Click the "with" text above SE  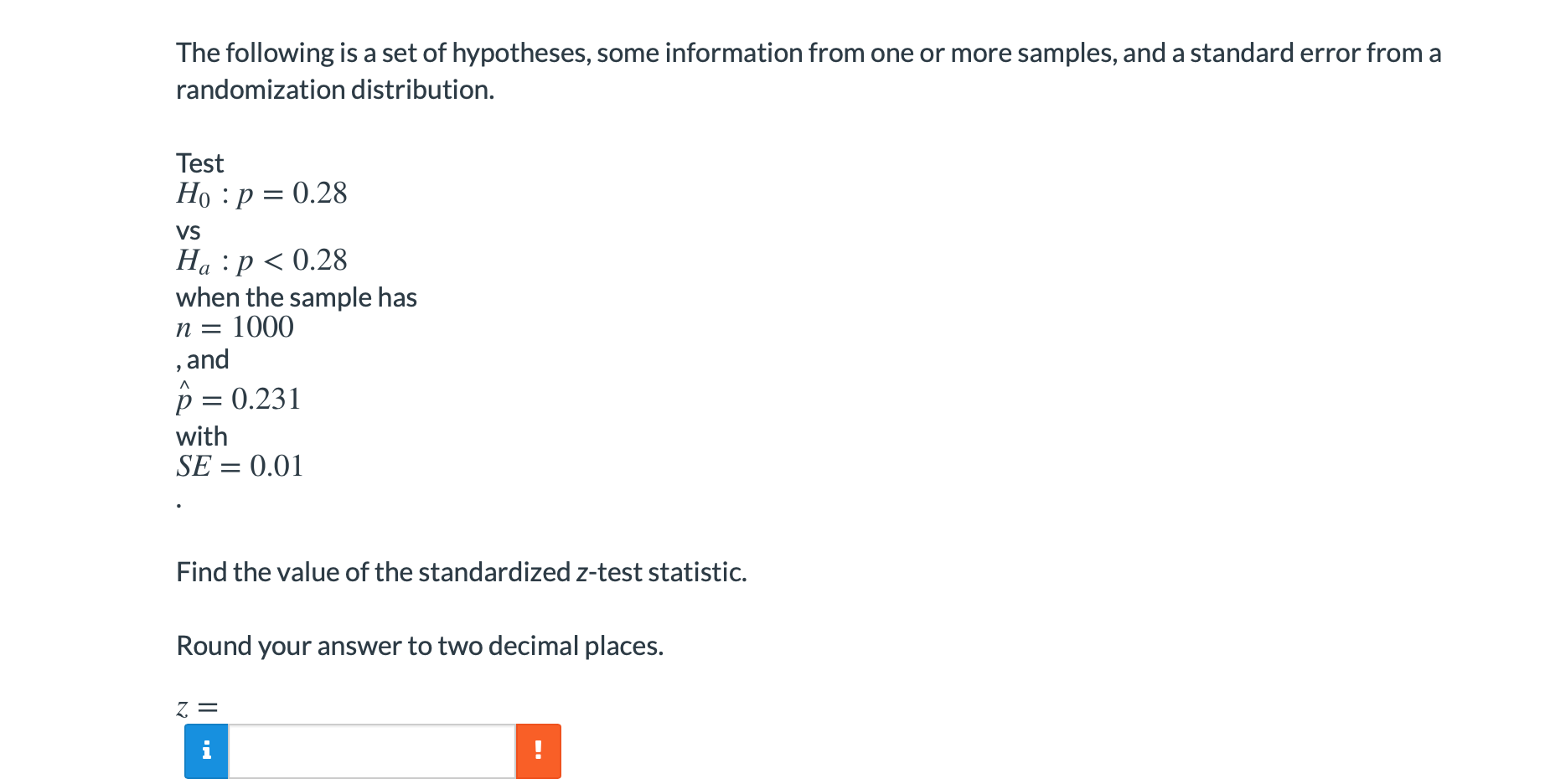(x=201, y=436)
